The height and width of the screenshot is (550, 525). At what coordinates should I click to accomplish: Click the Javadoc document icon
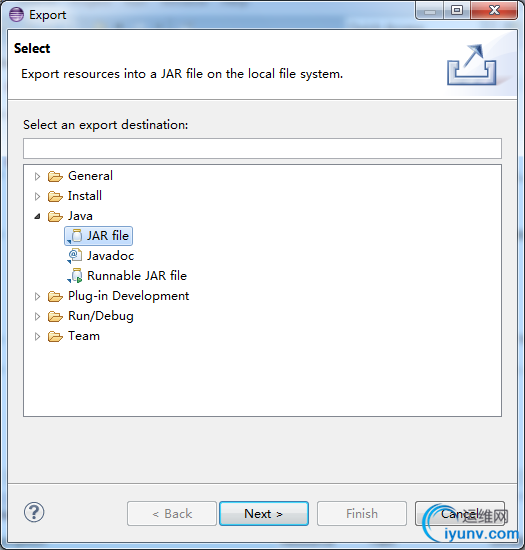coord(75,256)
